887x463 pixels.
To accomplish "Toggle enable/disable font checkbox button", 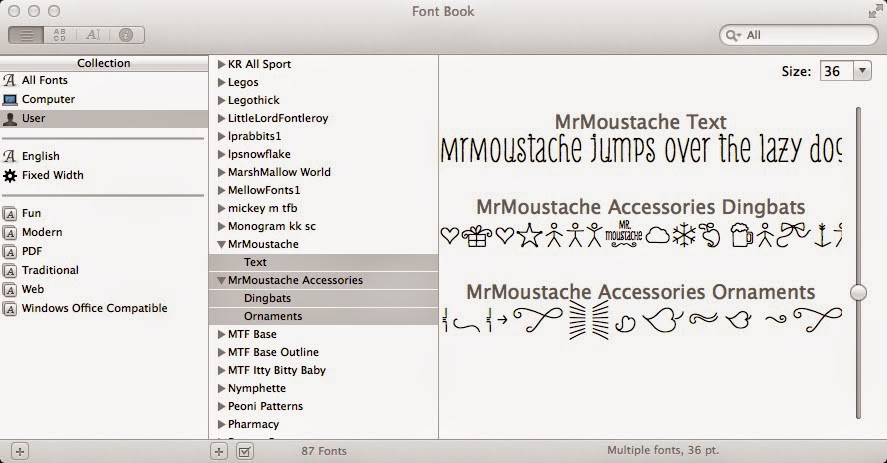I will click(x=244, y=451).
